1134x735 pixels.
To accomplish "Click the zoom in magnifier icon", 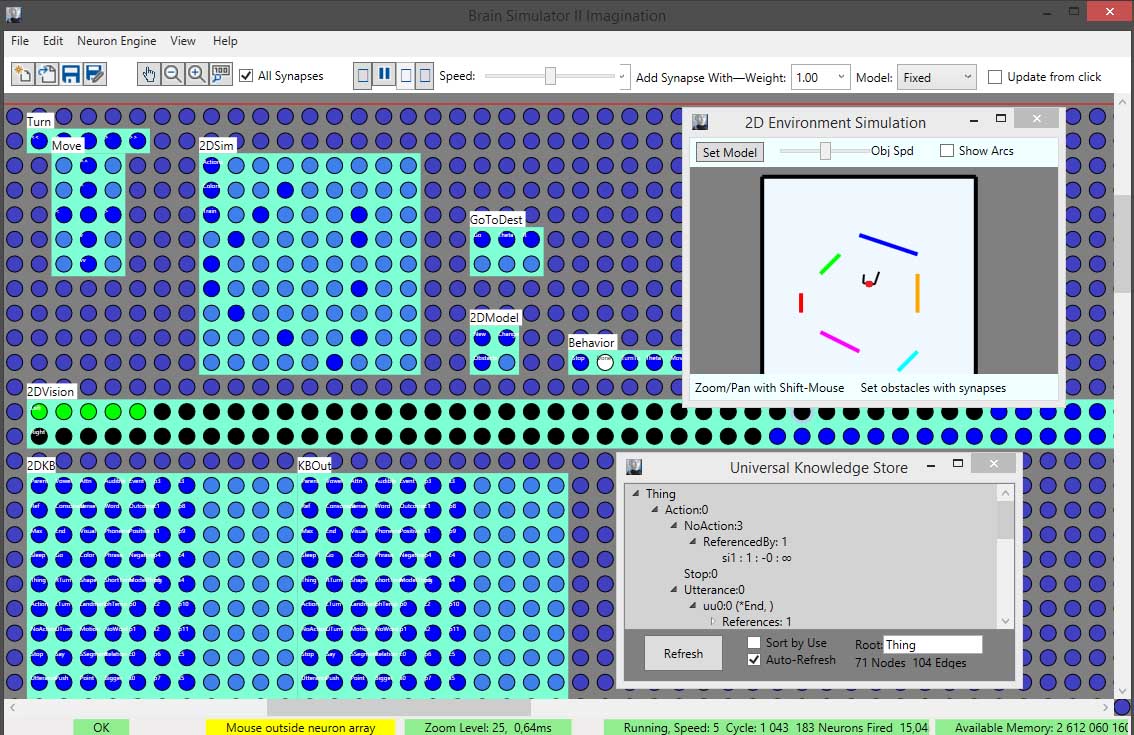I will click(x=197, y=74).
